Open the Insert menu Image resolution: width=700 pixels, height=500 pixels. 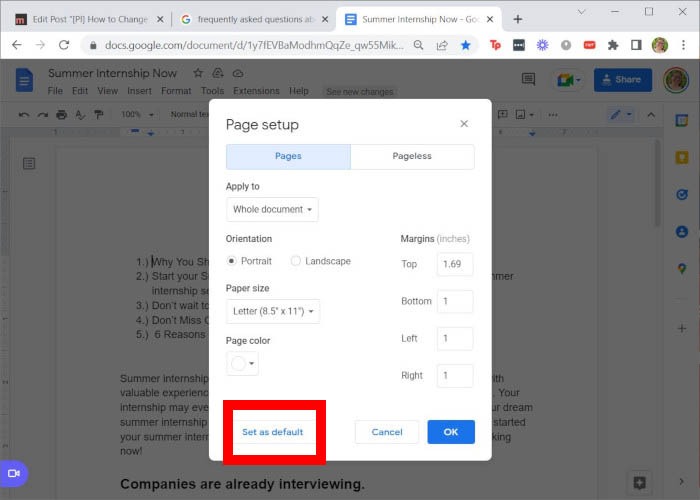pos(139,91)
